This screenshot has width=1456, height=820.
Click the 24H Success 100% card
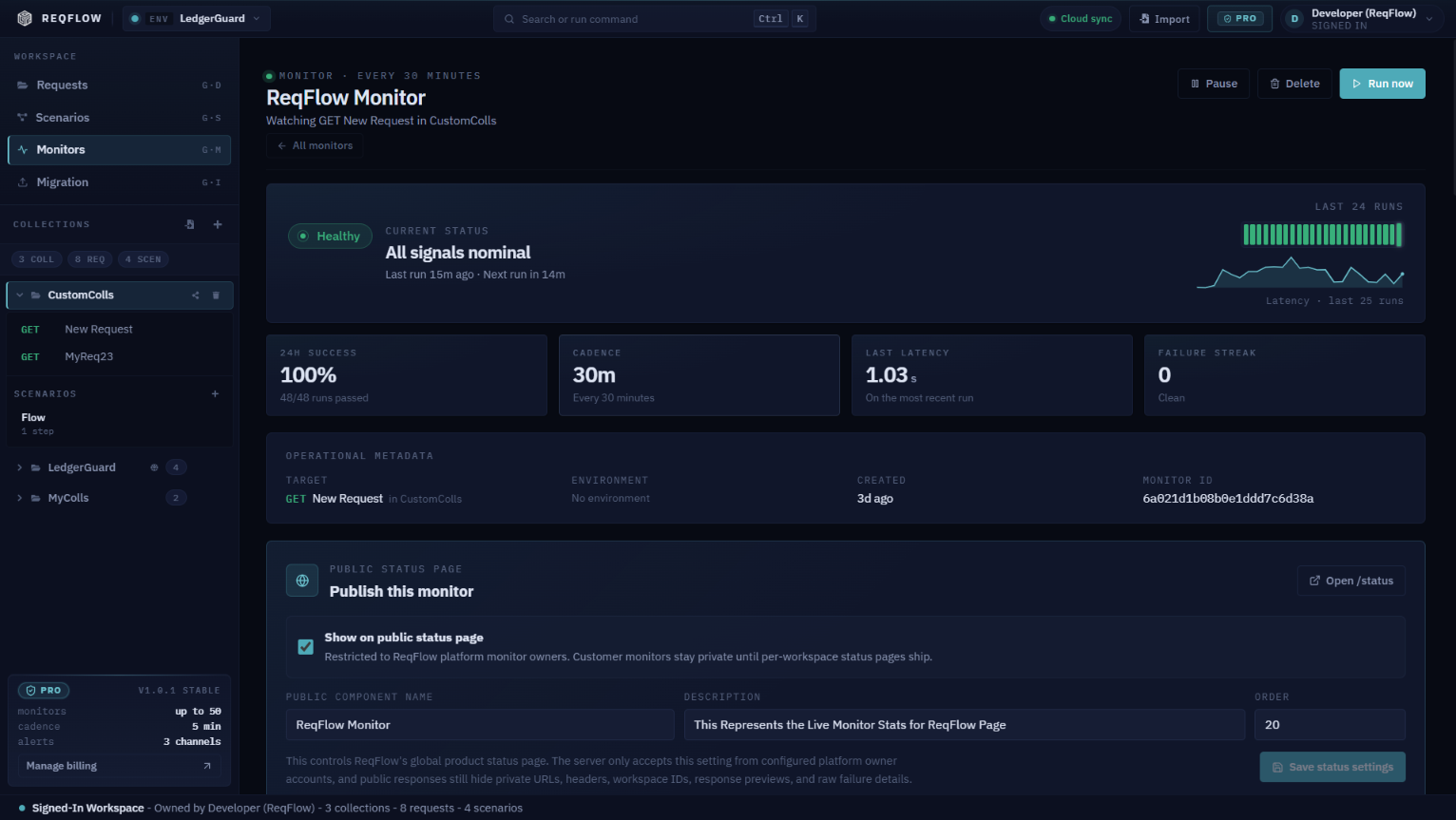click(x=407, y=375)
